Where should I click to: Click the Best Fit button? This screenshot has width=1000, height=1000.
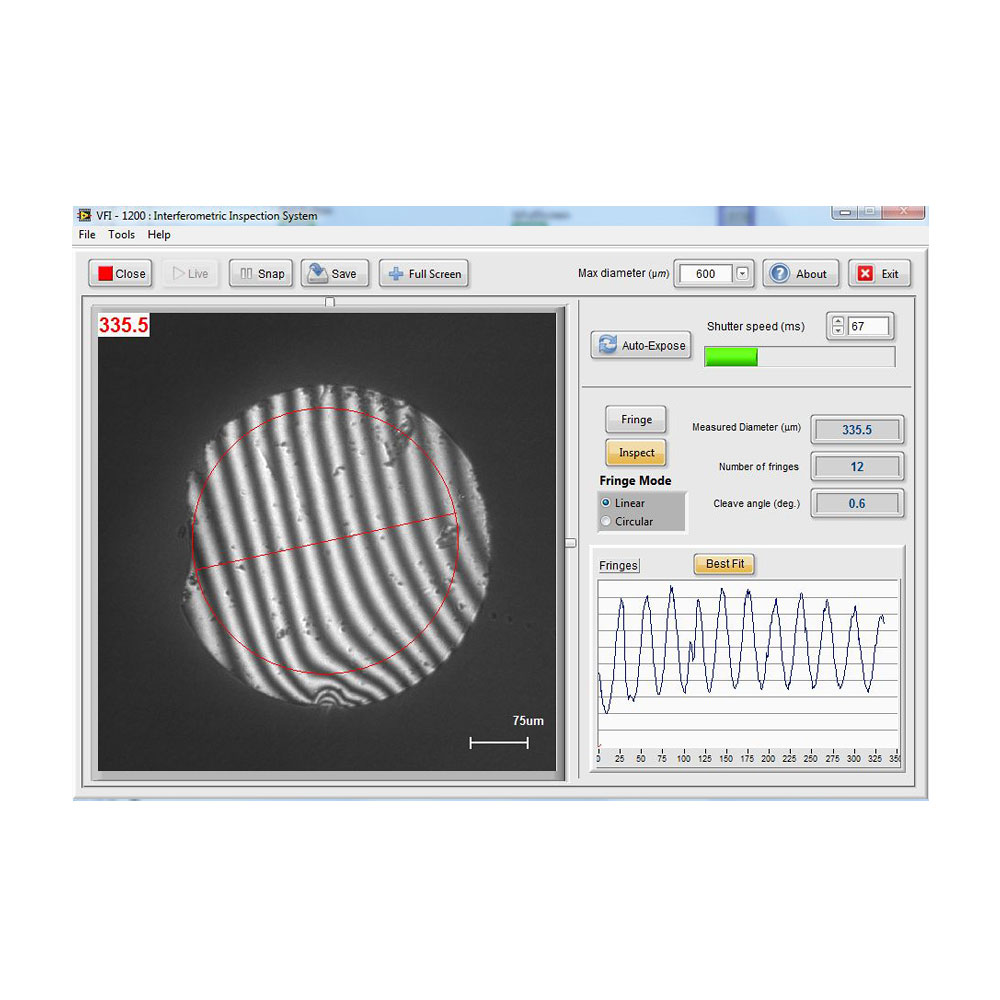point(724,564)
